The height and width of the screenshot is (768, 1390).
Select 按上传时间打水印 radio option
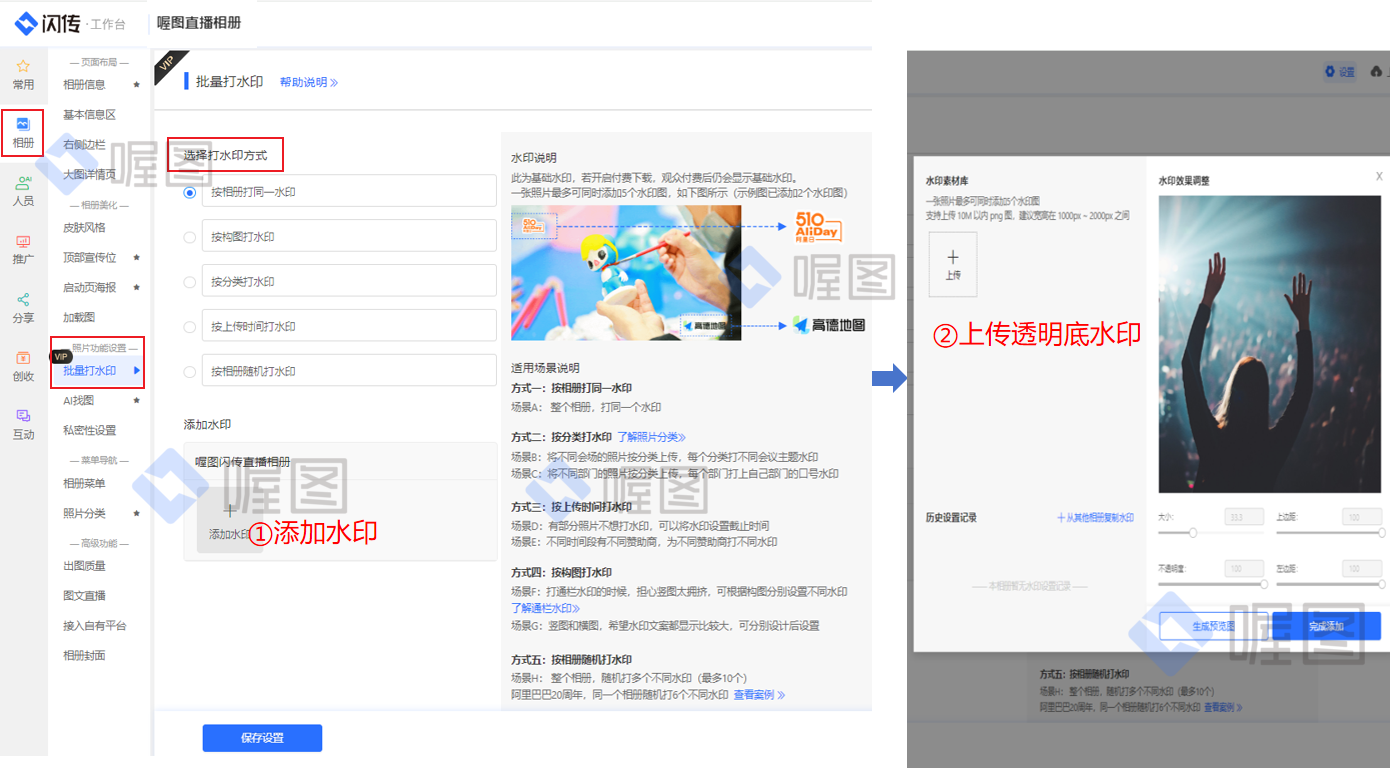point(190,327)
